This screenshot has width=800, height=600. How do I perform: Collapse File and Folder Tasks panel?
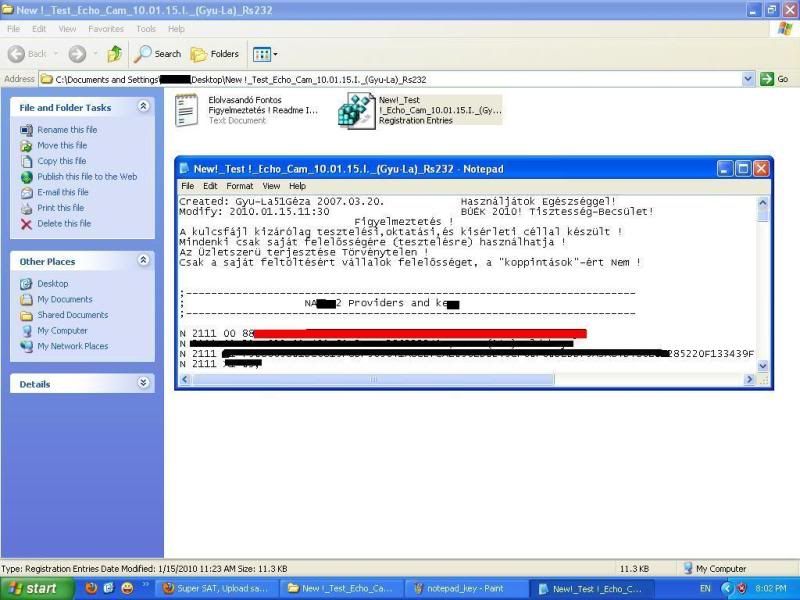pos(144,107)
